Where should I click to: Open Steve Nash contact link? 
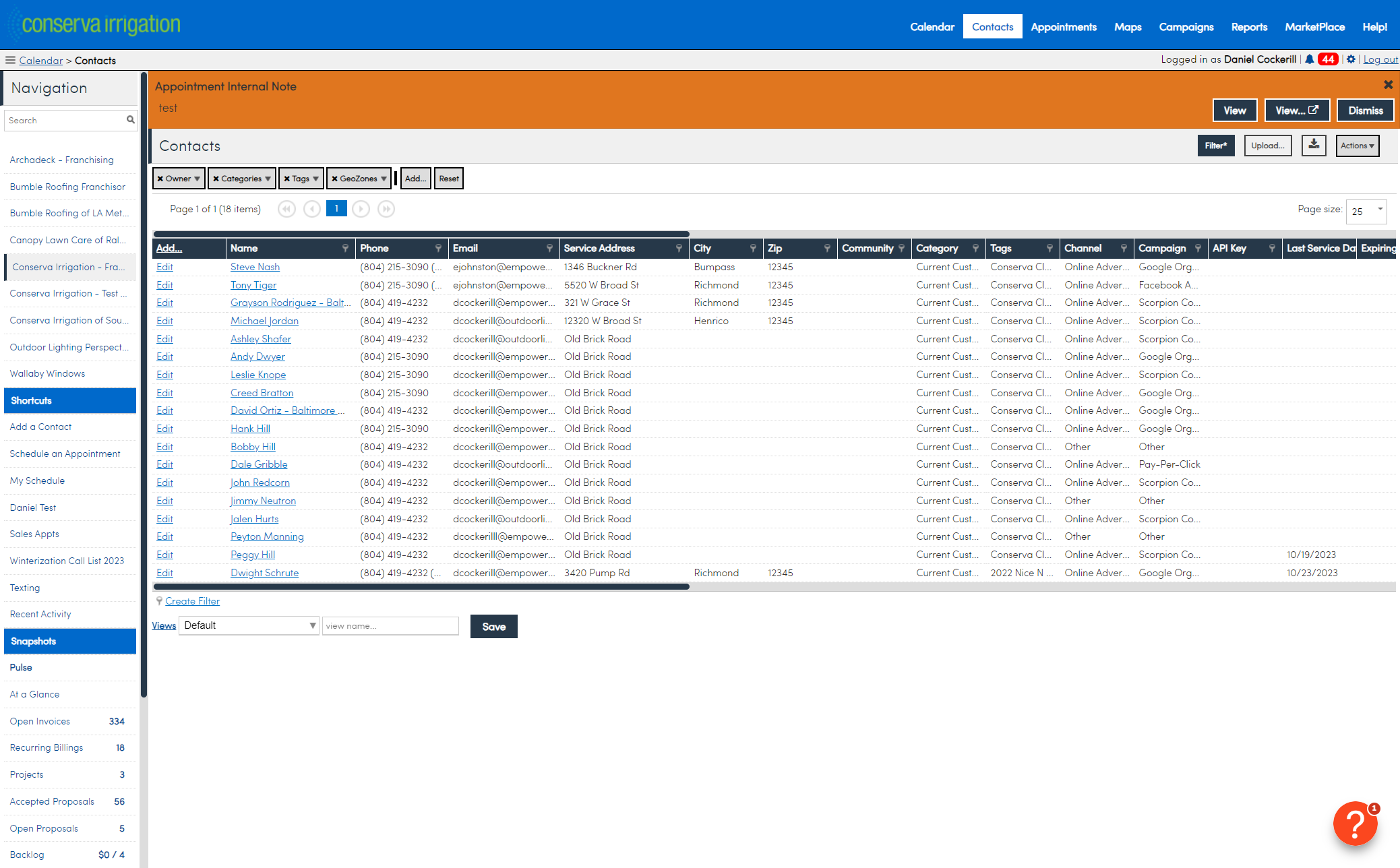point(255,267)
